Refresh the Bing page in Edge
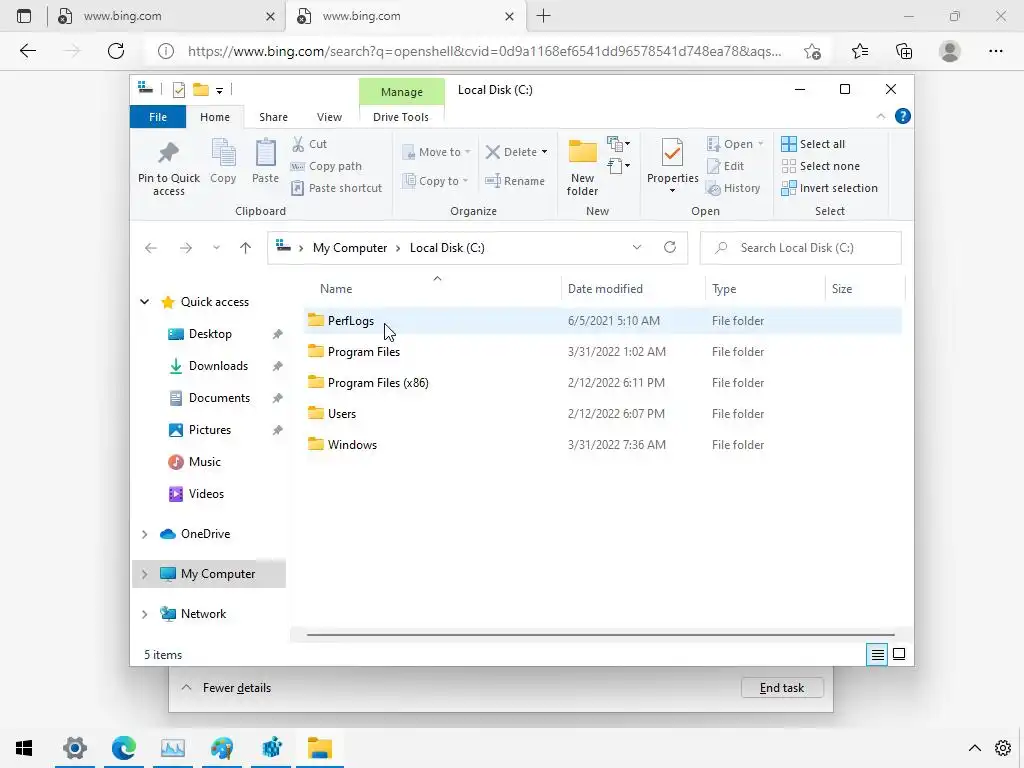1024x768 pixels. [x=116, y=51]
